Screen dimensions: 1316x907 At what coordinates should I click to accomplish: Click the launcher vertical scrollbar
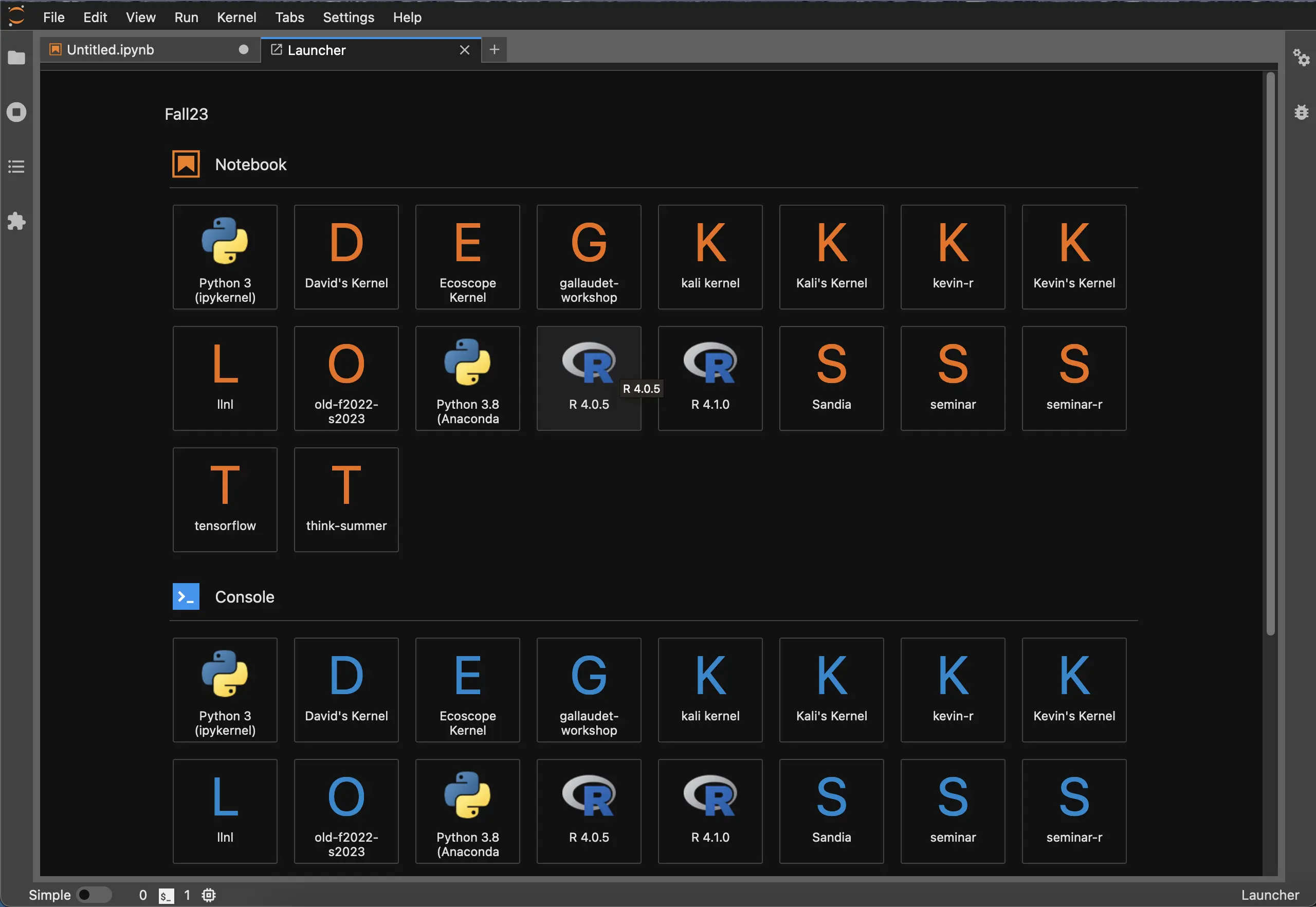tap(1271, 353)
